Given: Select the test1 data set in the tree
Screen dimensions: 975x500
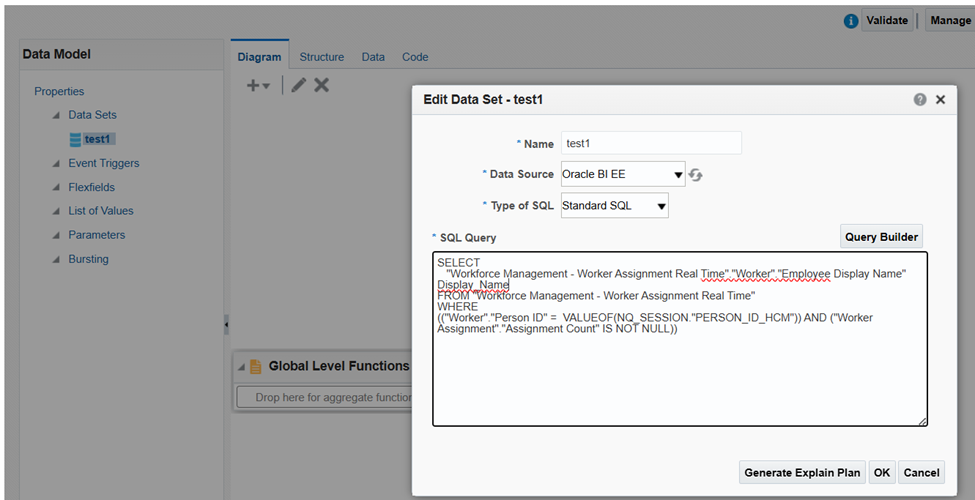Looking at the screenshot, I should [x=97, y=139].
